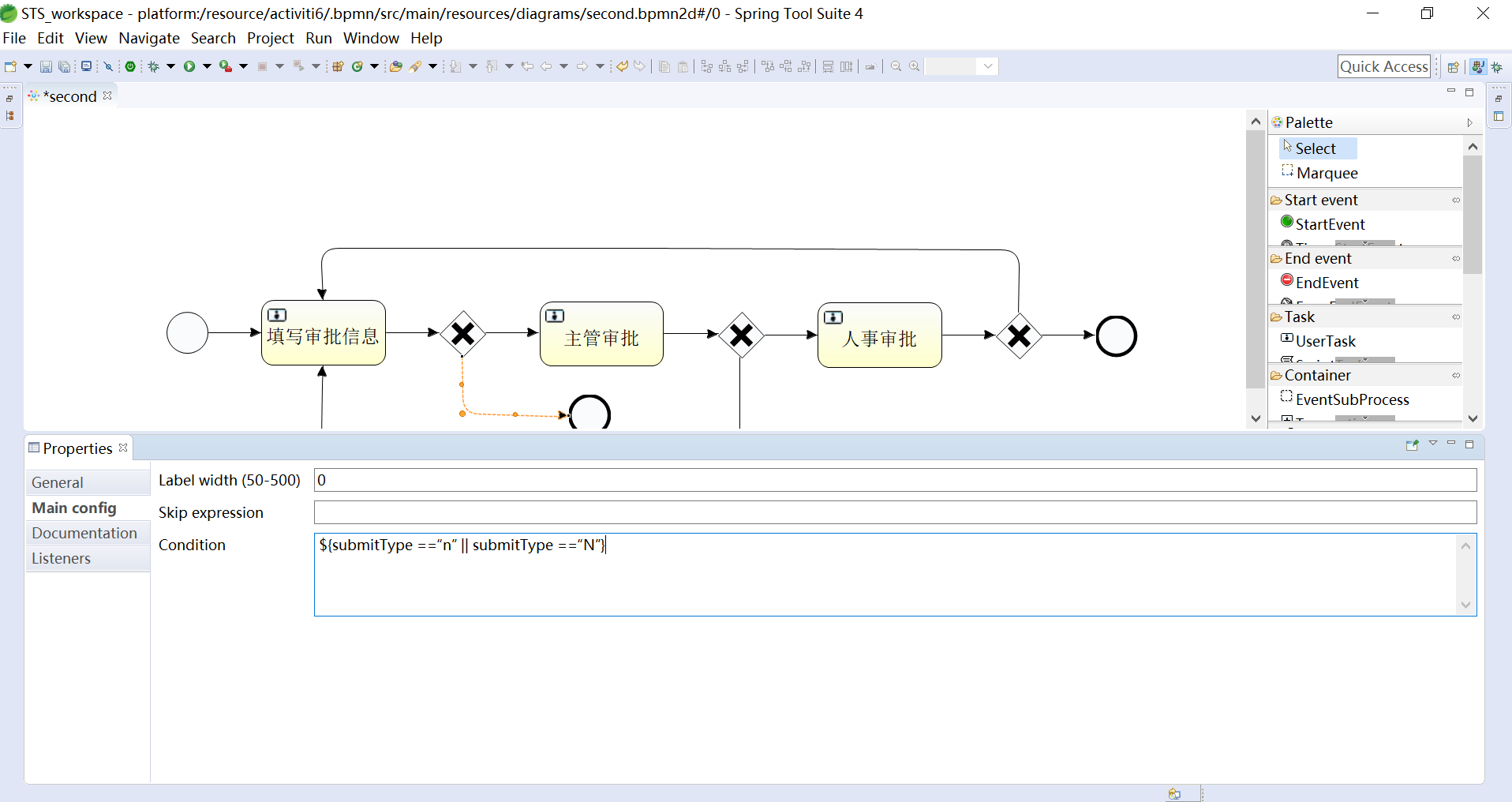Open the Run menu
This screenshot has width=1512, height=802.
pyautogui.click(x=319, y=38)
